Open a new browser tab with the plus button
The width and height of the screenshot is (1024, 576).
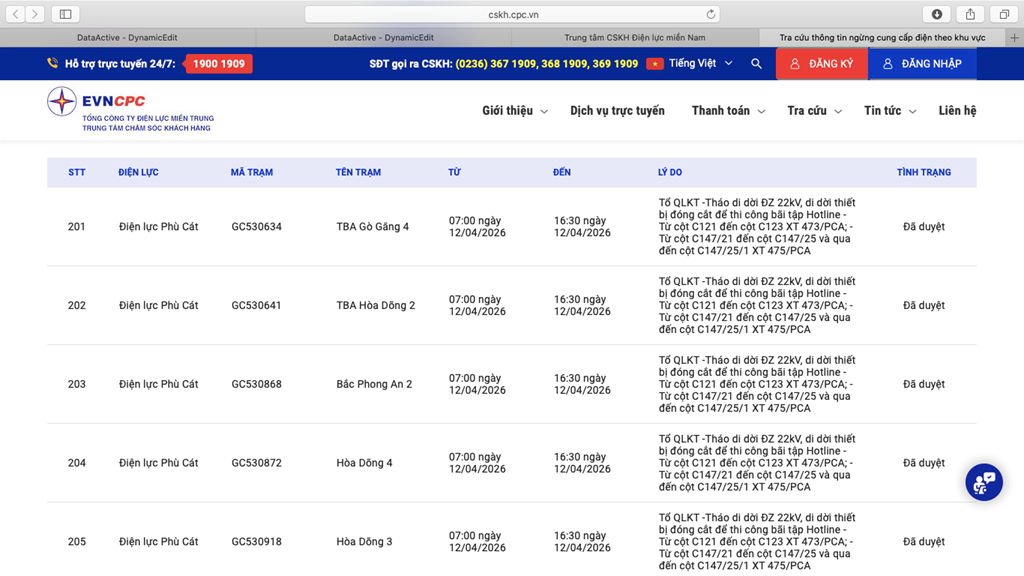1014,37
